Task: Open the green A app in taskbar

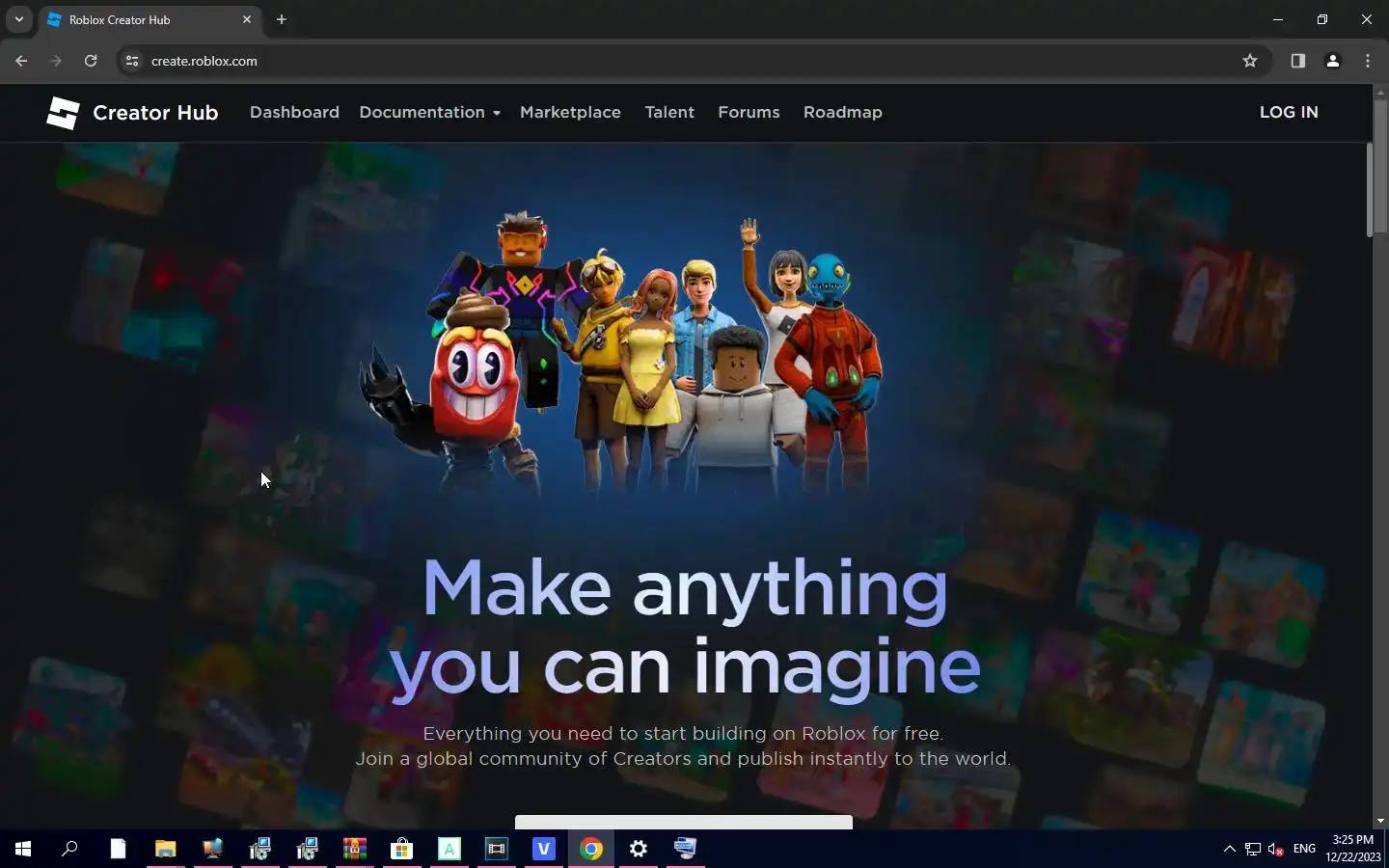Action: [x=449, y=849]
